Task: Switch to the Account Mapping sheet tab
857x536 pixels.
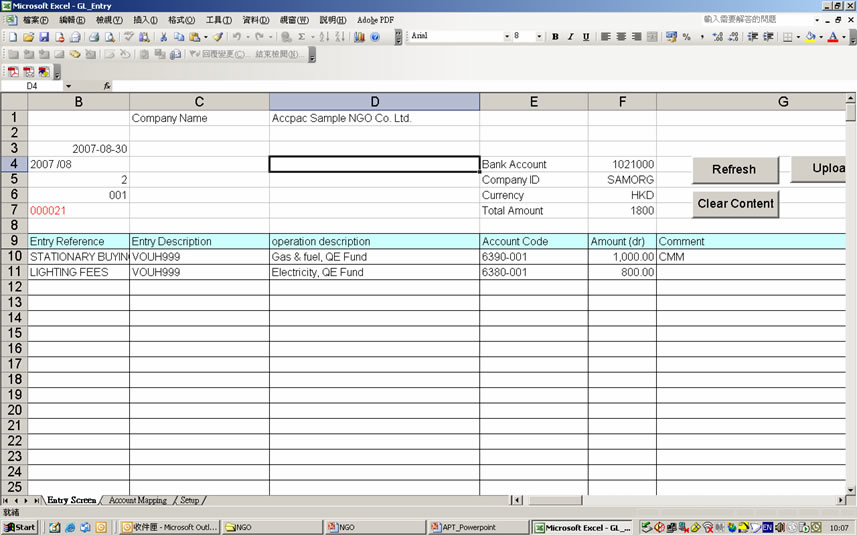Action: click(138, 500)
